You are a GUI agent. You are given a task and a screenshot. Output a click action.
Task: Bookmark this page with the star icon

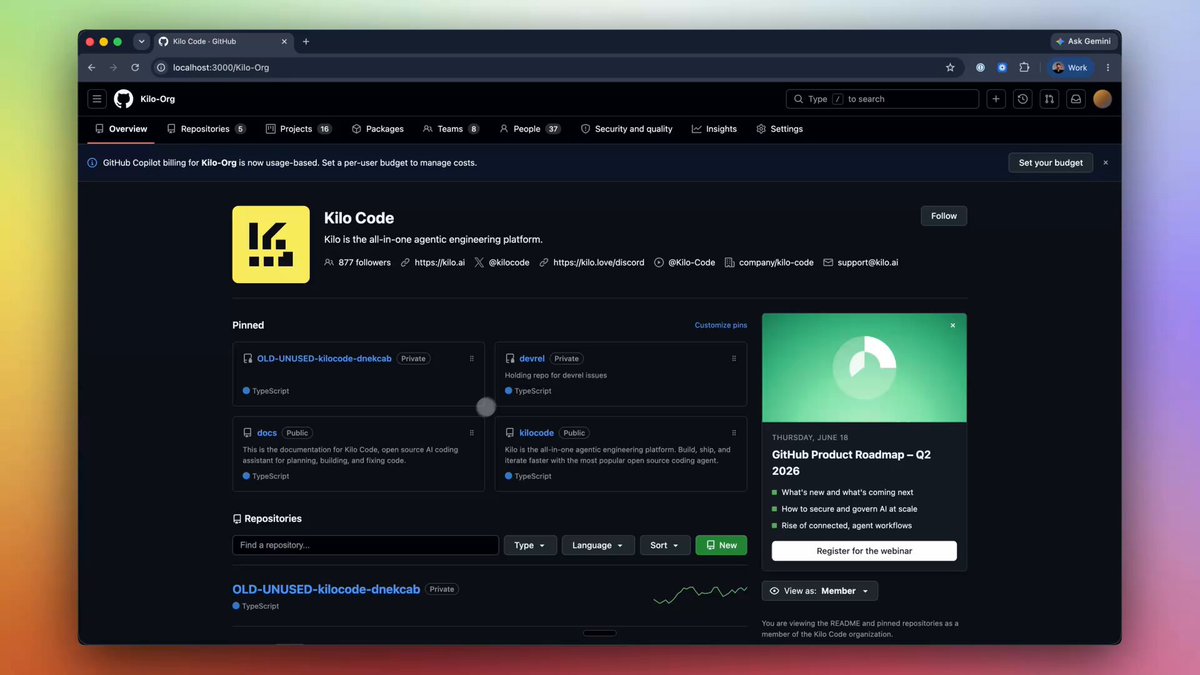950,68
